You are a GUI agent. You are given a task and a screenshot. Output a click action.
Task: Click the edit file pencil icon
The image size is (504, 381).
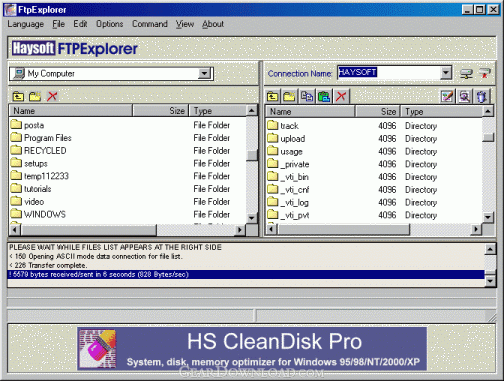(x=447, y=97)
